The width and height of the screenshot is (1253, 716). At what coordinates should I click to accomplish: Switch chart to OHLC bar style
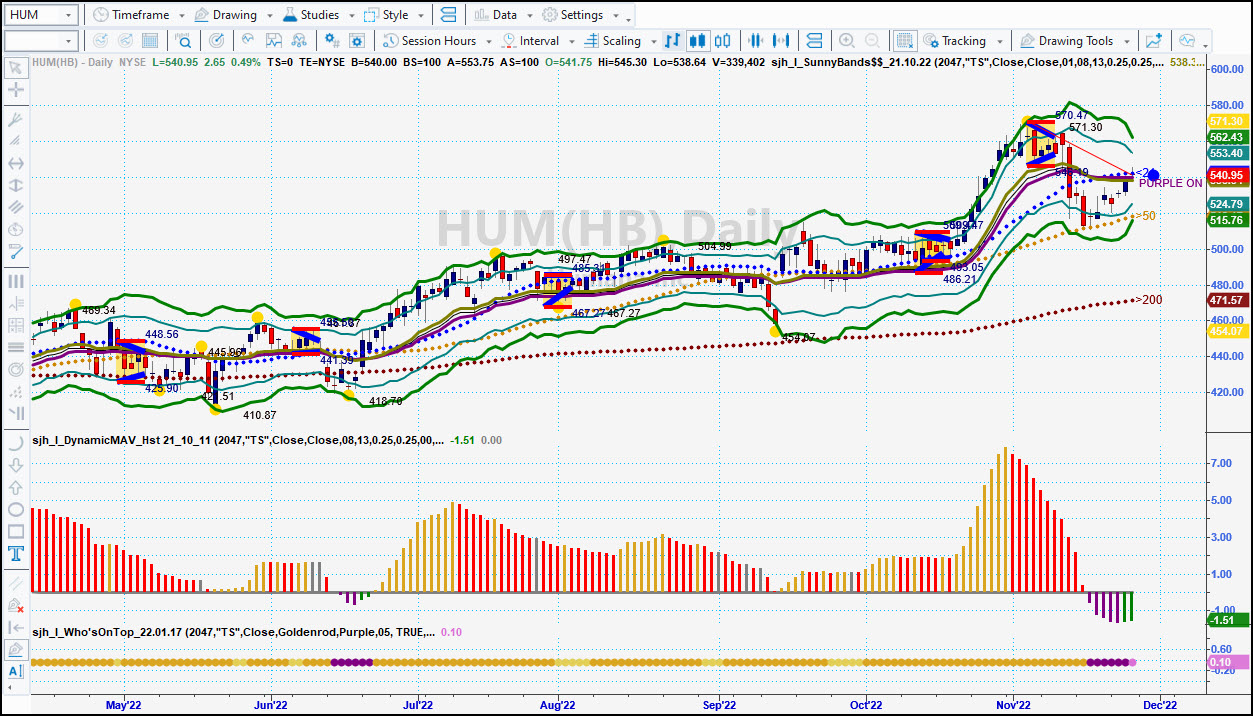672,41
